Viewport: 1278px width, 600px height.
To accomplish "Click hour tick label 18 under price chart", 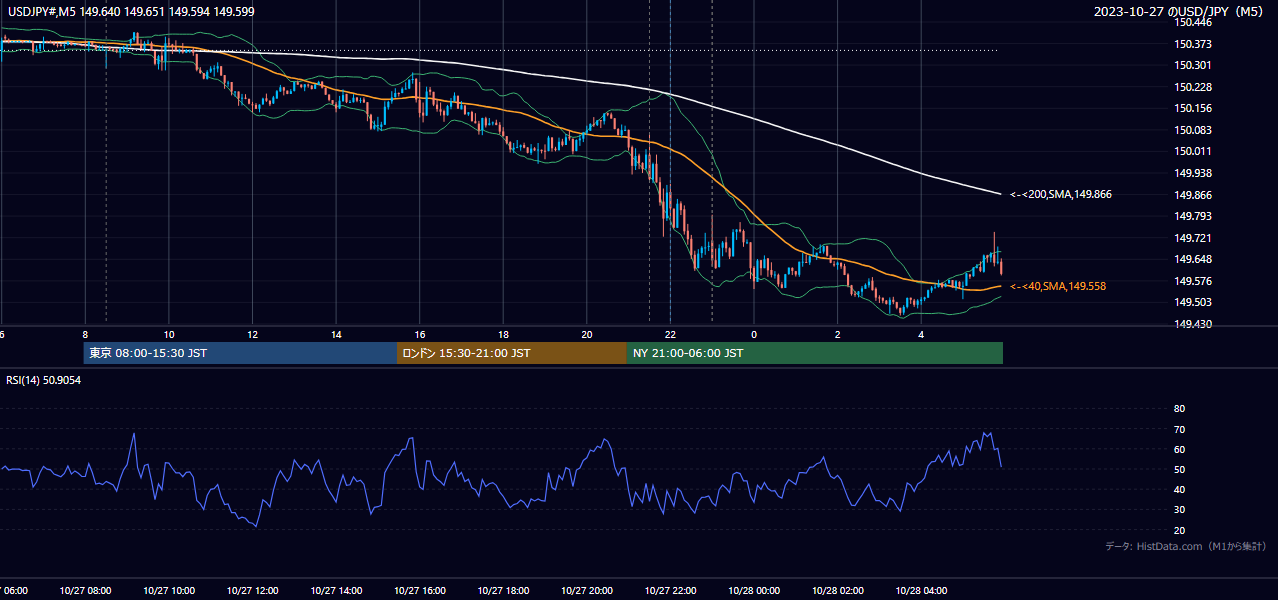I will coord(503,334).
